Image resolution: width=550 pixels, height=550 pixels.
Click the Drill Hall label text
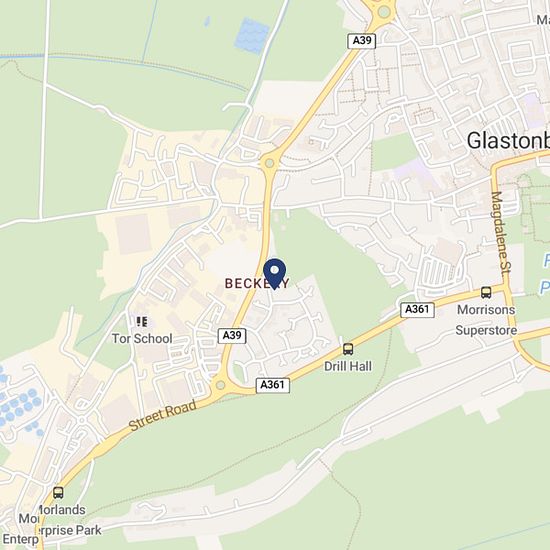[x=348, y=366]
